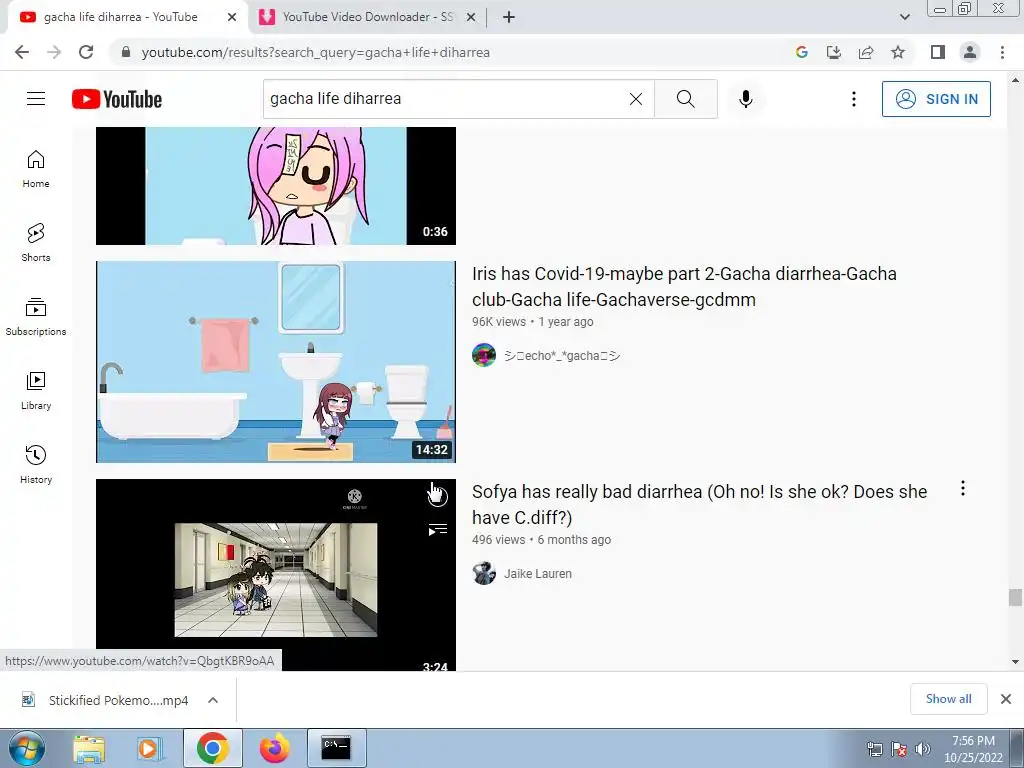Open the Jaike Lauren channel name
The width and height of the screenshot is (1024, 768).
(x=537, y=573)
